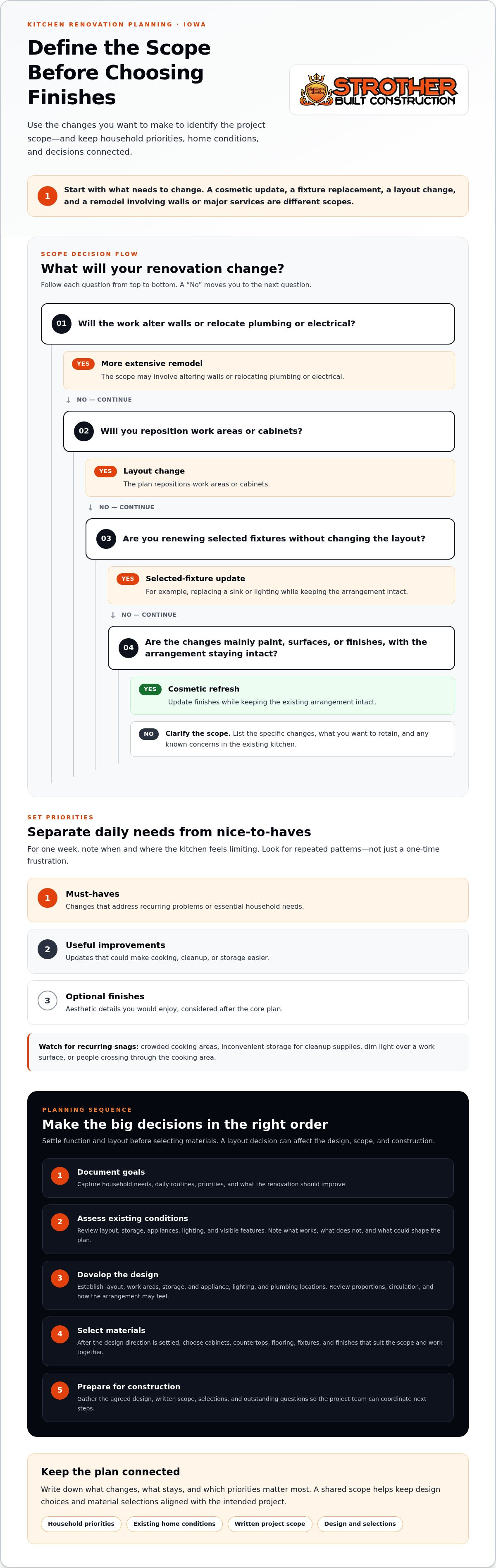Open the Document goals step

248,1178
